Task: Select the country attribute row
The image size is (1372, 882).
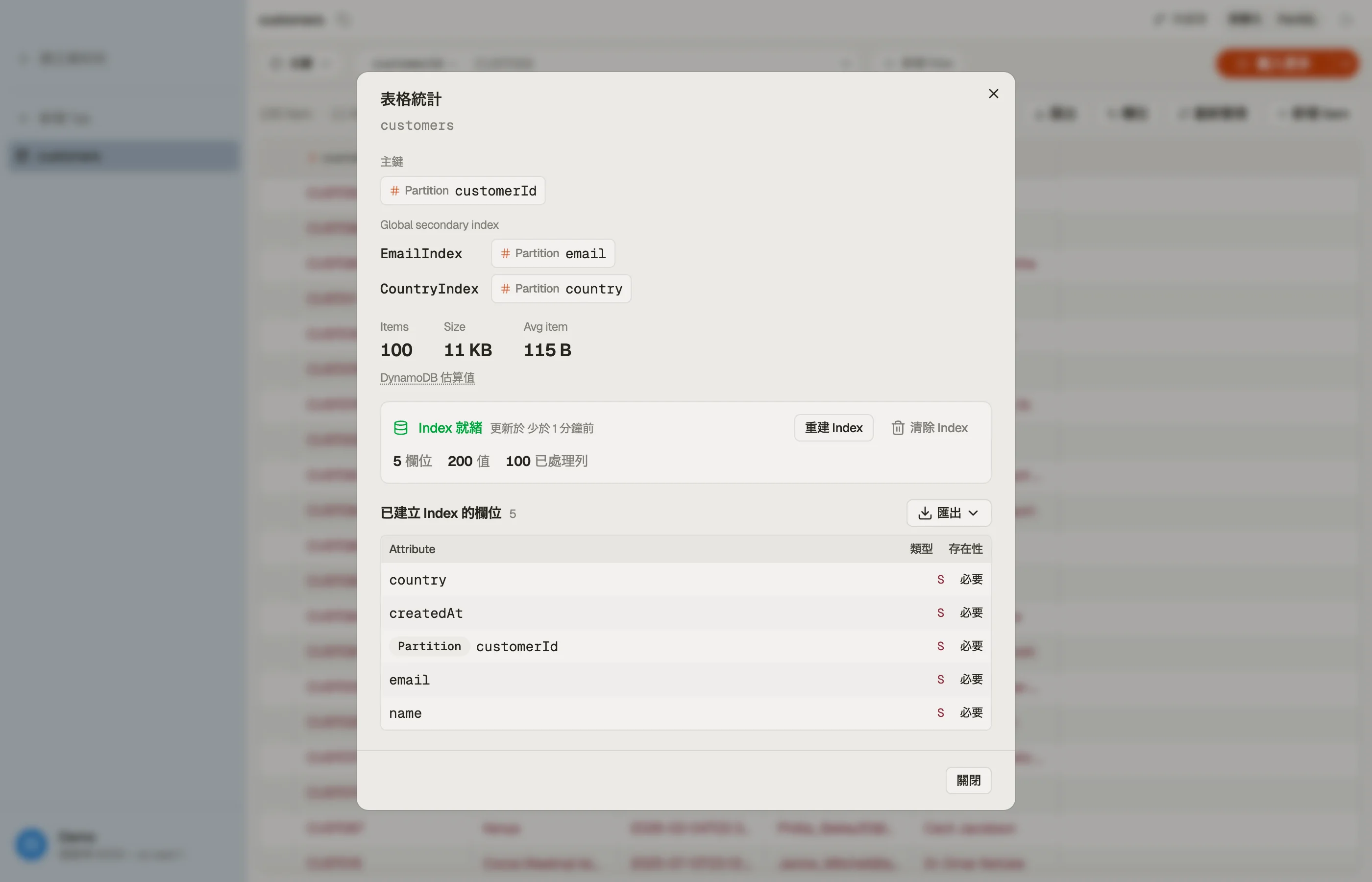Action: (x=686, y=580)
